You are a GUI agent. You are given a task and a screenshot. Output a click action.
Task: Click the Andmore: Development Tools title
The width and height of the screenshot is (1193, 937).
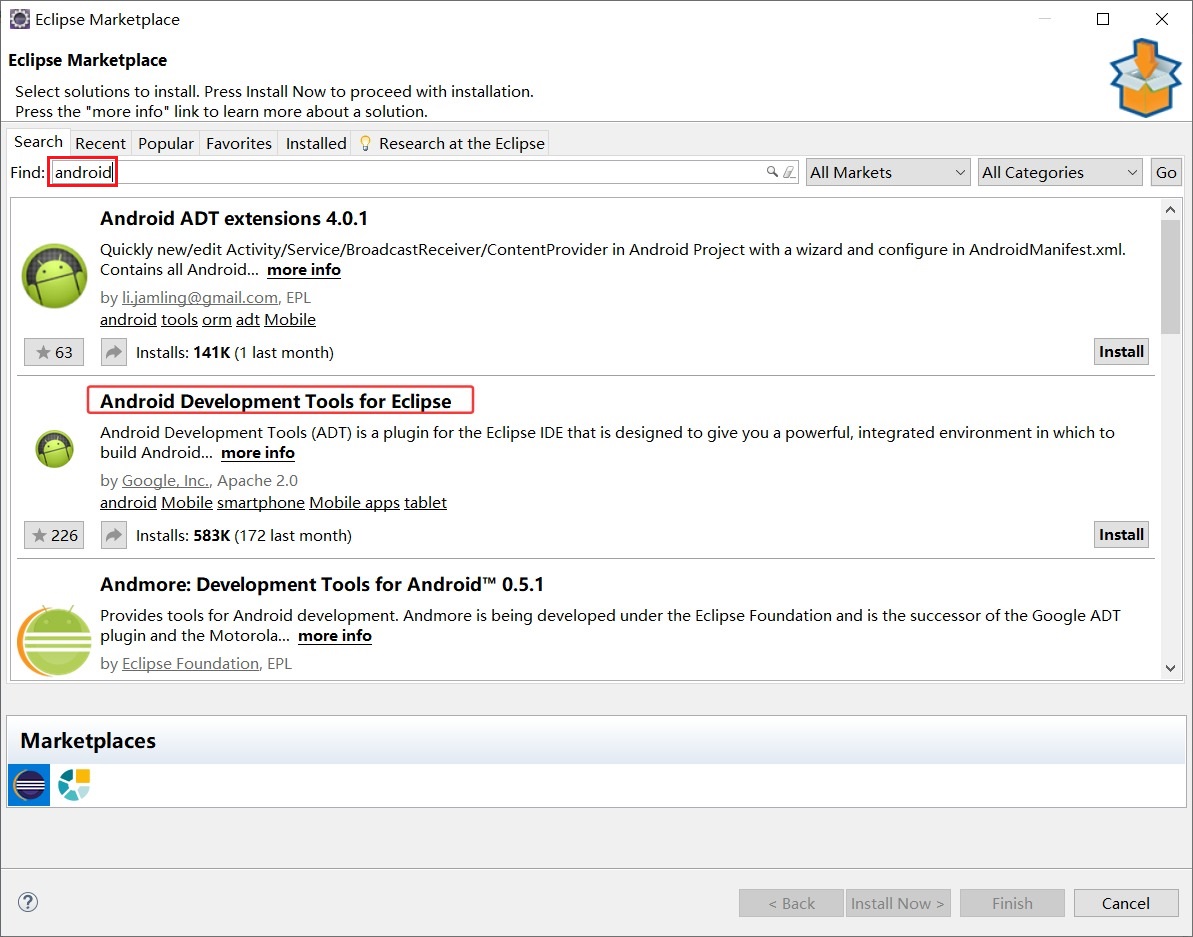coord(322,584)
